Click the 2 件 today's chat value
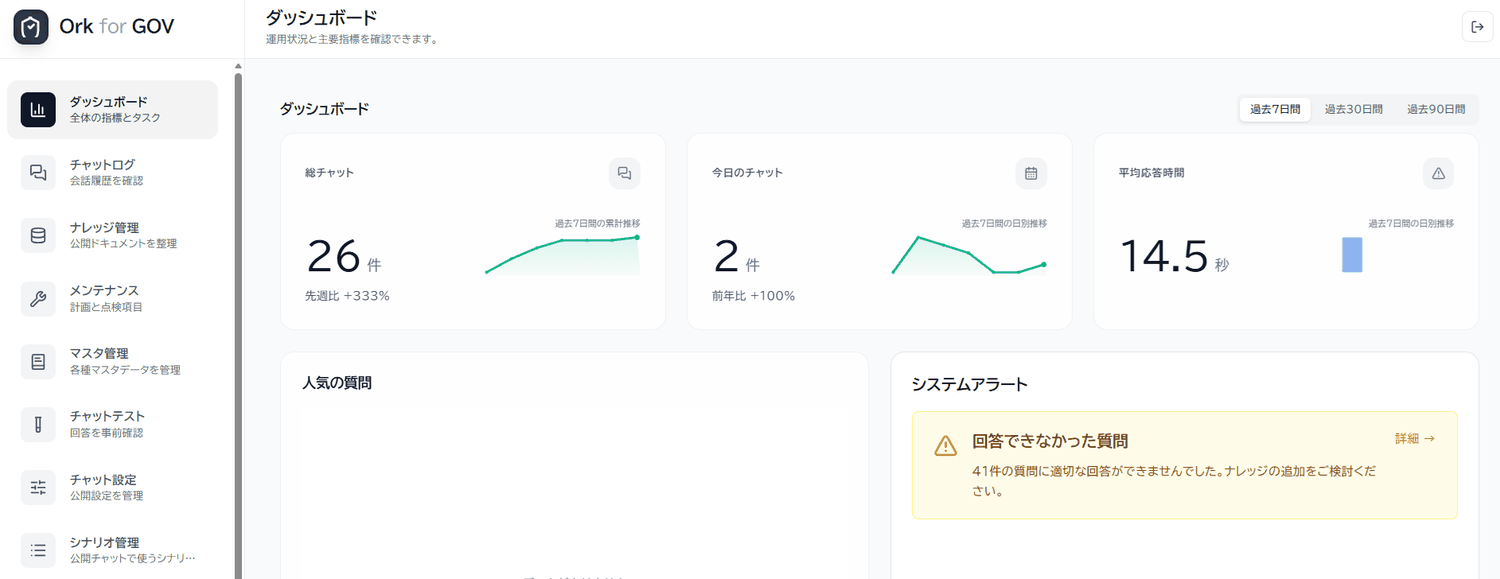The height and width of the screenshot is (579, 1500). click(737, 258)
